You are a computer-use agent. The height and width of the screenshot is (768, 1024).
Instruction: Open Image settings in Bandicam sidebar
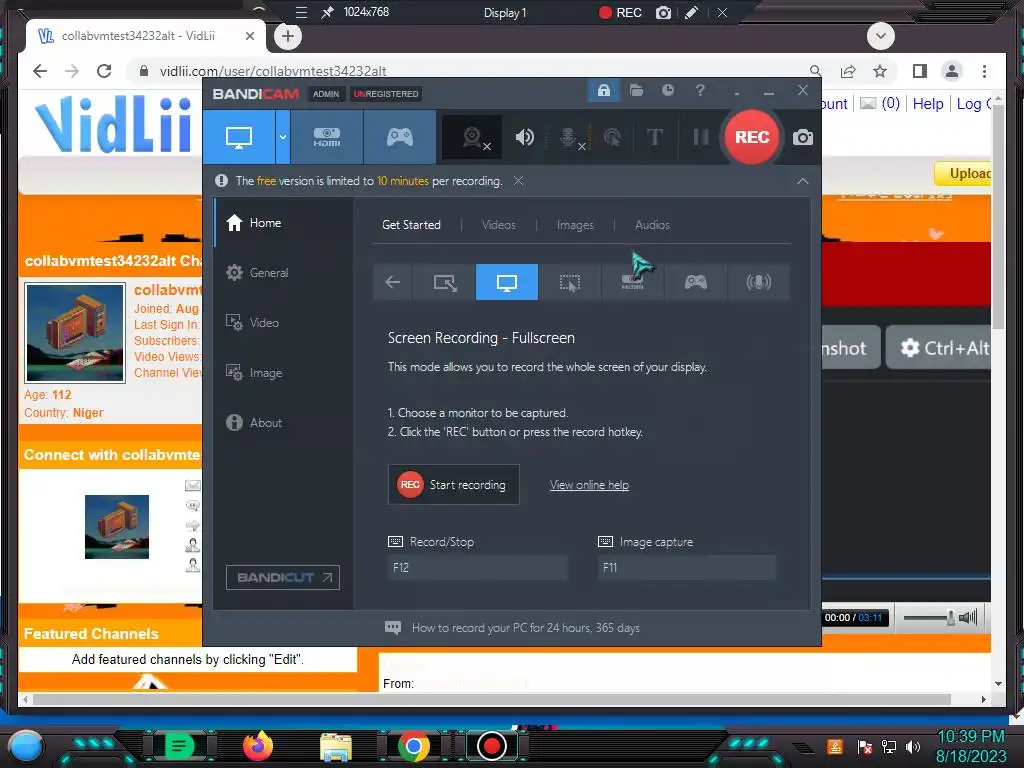point(281,373)
